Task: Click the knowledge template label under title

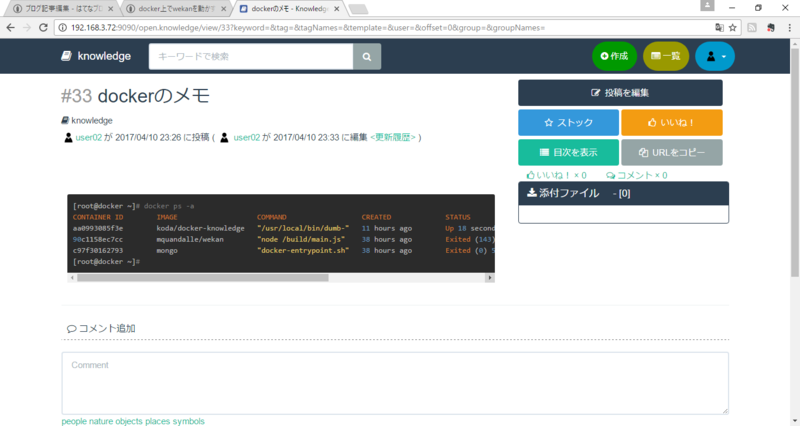Action: (x=87, y=120)
